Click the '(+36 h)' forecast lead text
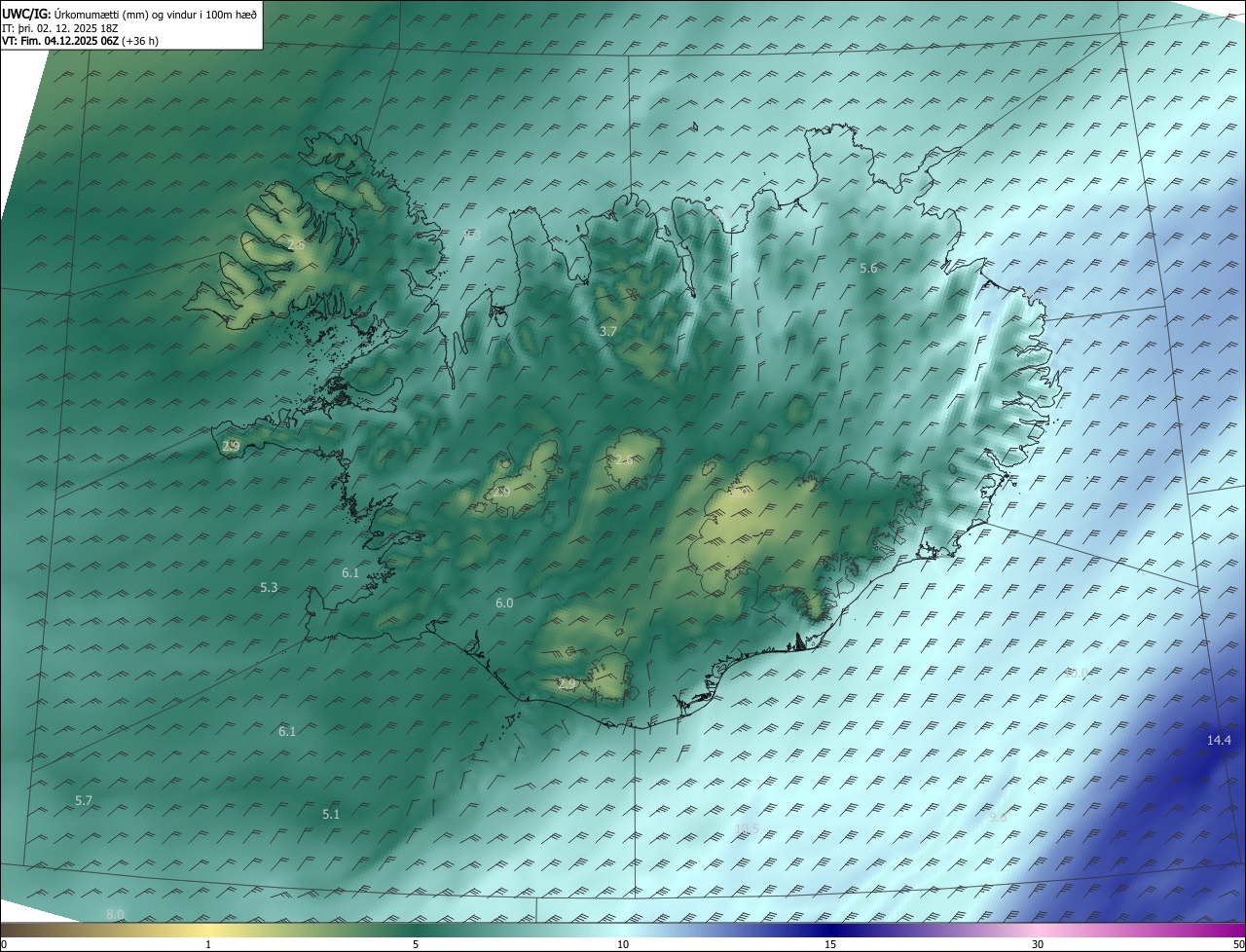 tap(140, 42)
